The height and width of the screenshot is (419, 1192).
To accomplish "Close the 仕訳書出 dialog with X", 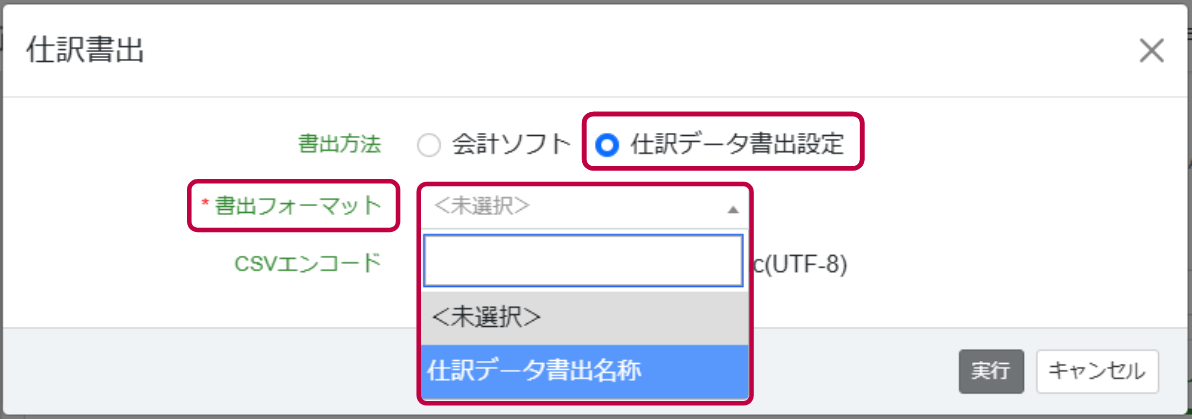I will (x=1151, y=51).
